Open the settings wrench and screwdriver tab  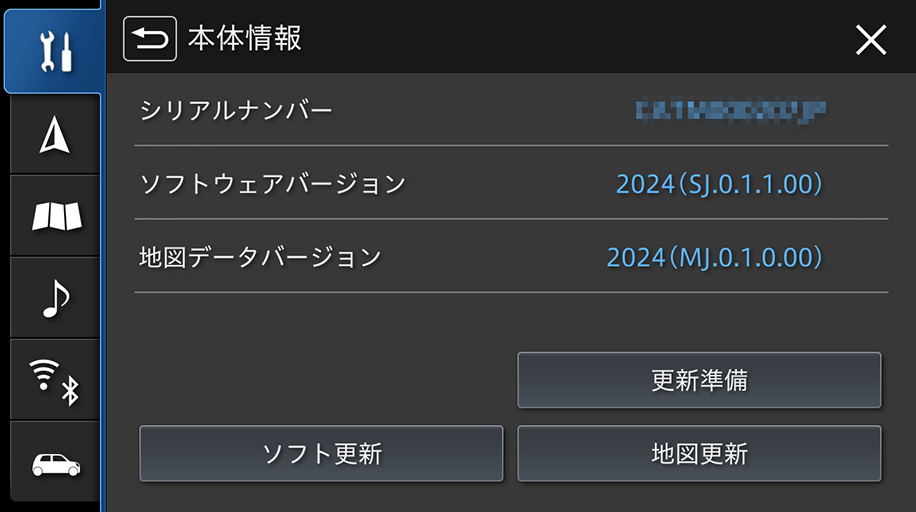54,52
